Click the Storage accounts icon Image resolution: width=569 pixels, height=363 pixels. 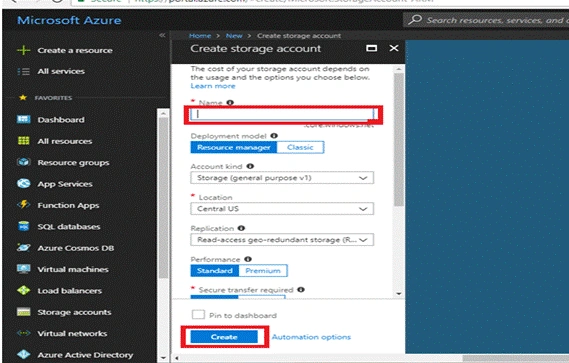pyautogui.click(x=24, y=312)
